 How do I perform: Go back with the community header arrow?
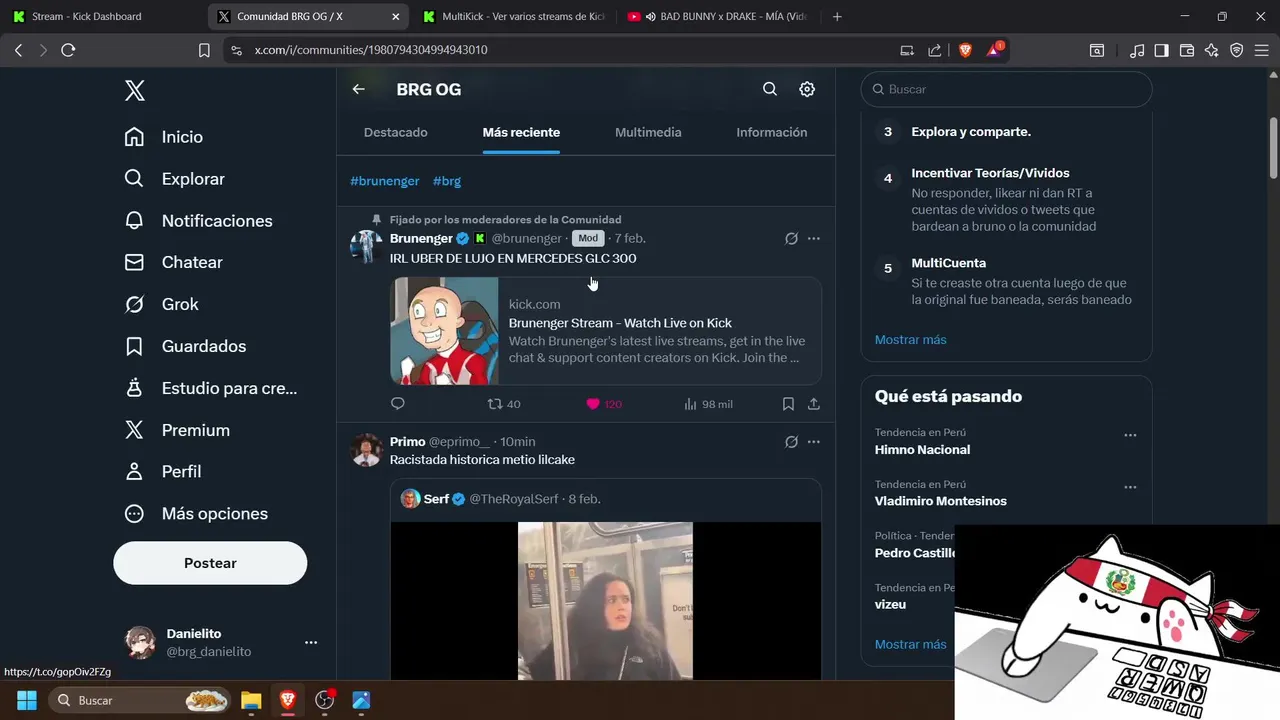(x=358, y=89)
